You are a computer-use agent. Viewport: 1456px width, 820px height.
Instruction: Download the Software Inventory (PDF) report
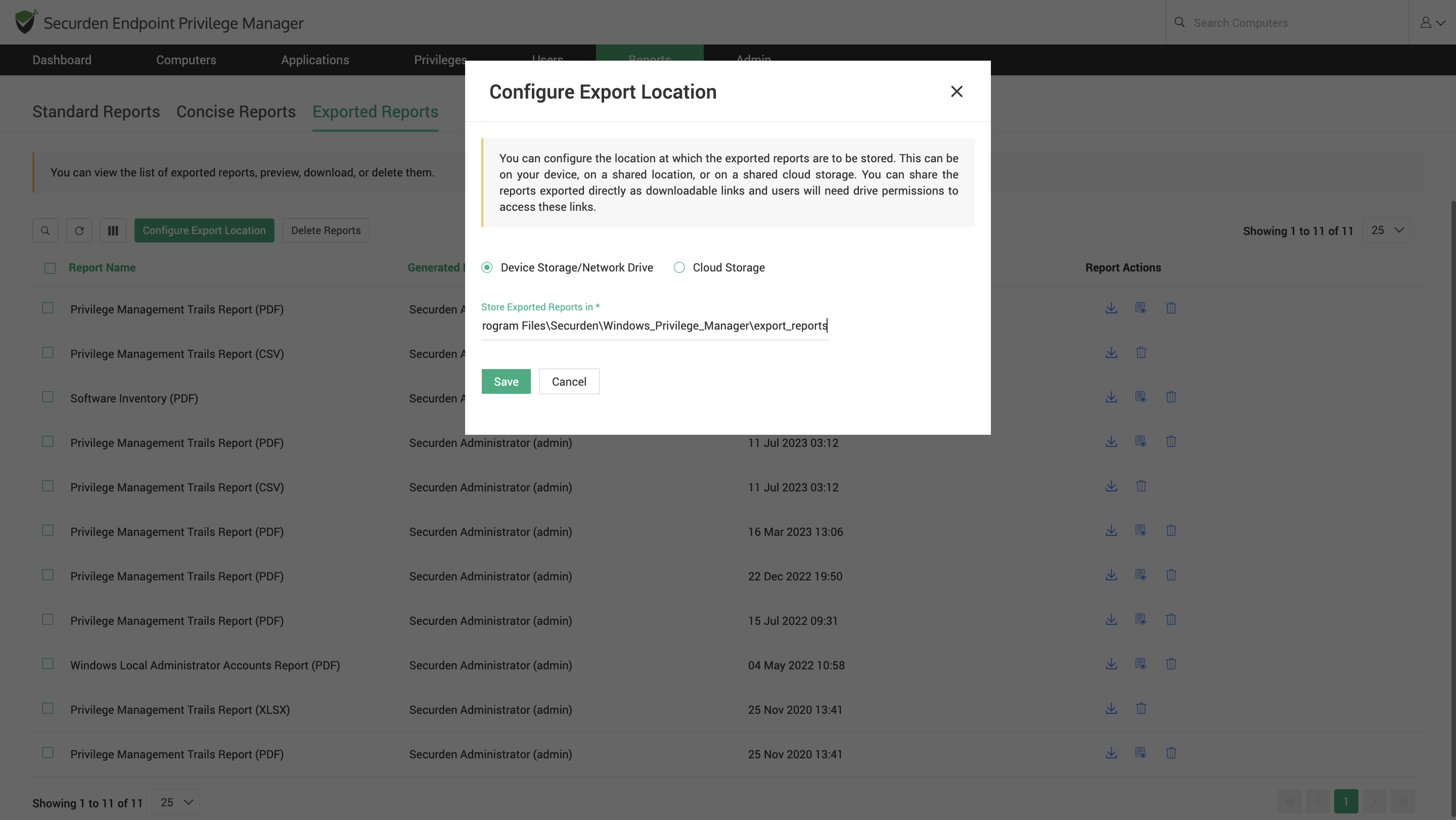point(1111,397)
